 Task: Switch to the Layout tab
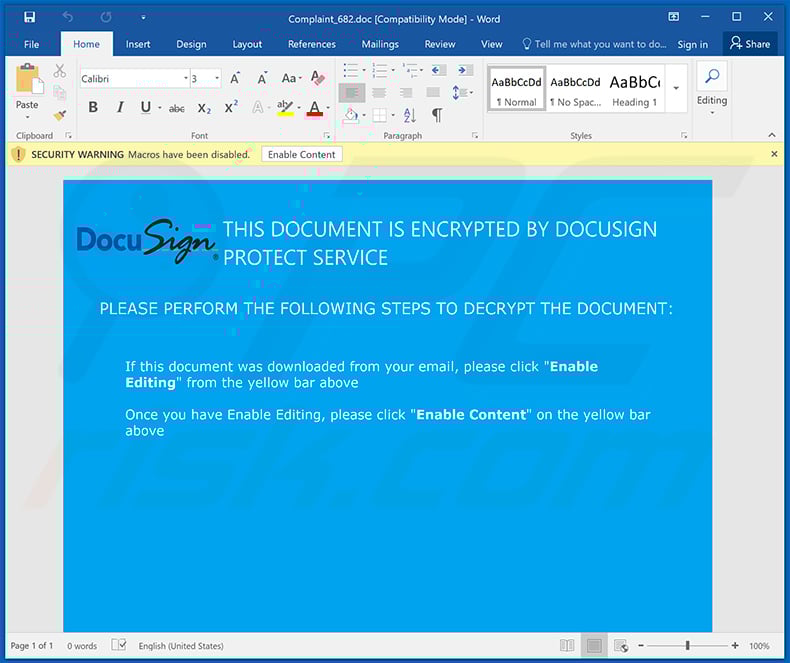pyautogui.click(x=247, y=44)
